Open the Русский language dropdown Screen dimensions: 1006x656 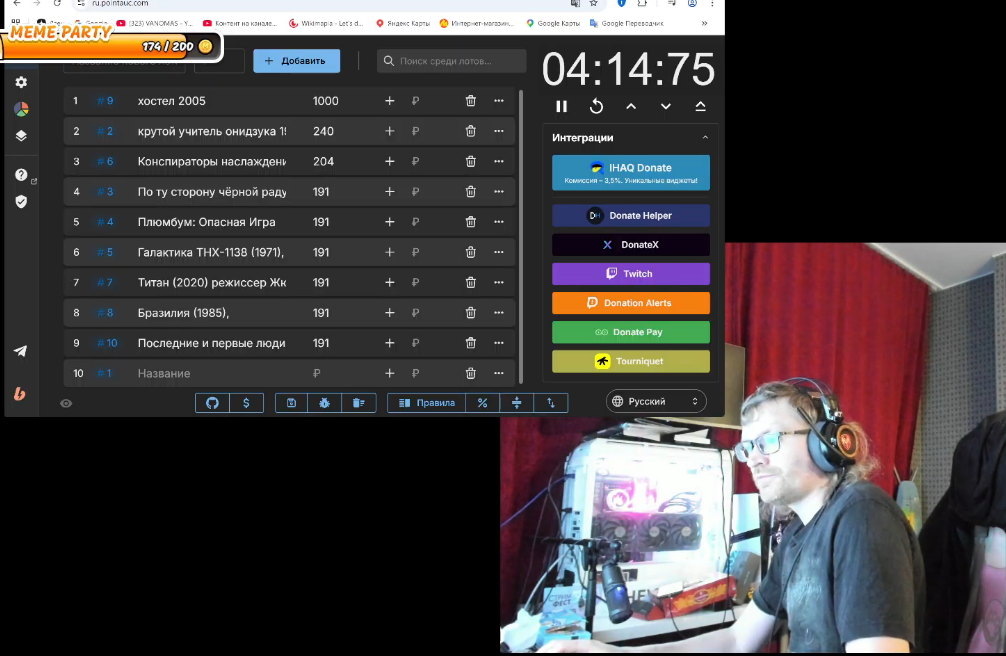pos(656,401)
